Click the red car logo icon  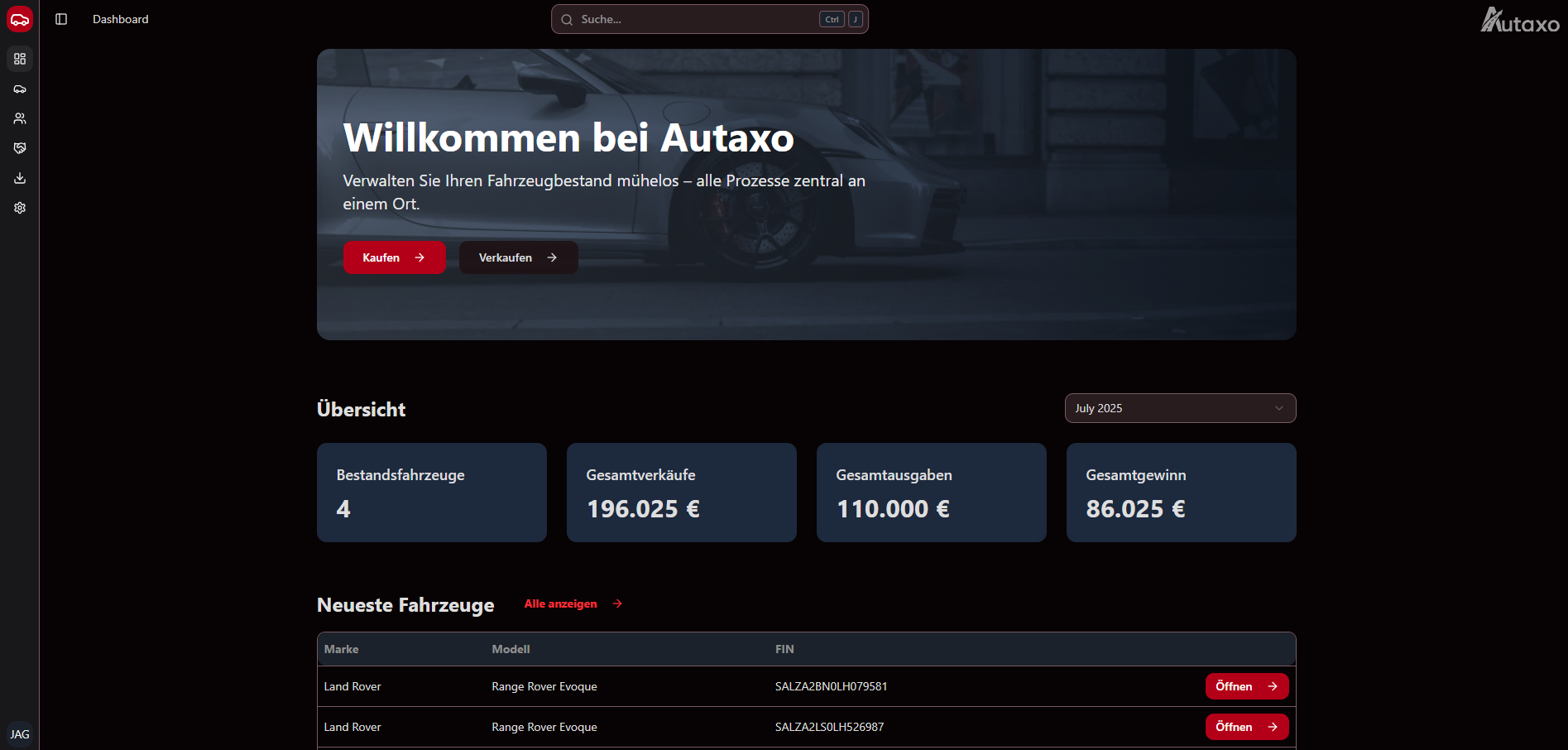tap(20, 19)
